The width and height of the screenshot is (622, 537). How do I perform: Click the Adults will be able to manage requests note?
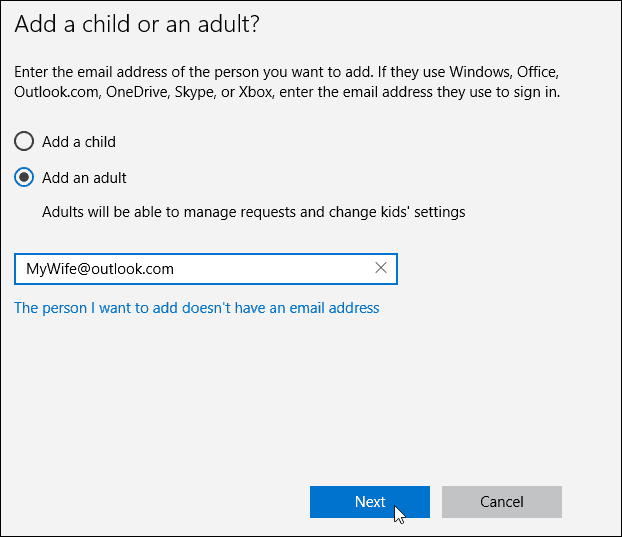point(253,212)
